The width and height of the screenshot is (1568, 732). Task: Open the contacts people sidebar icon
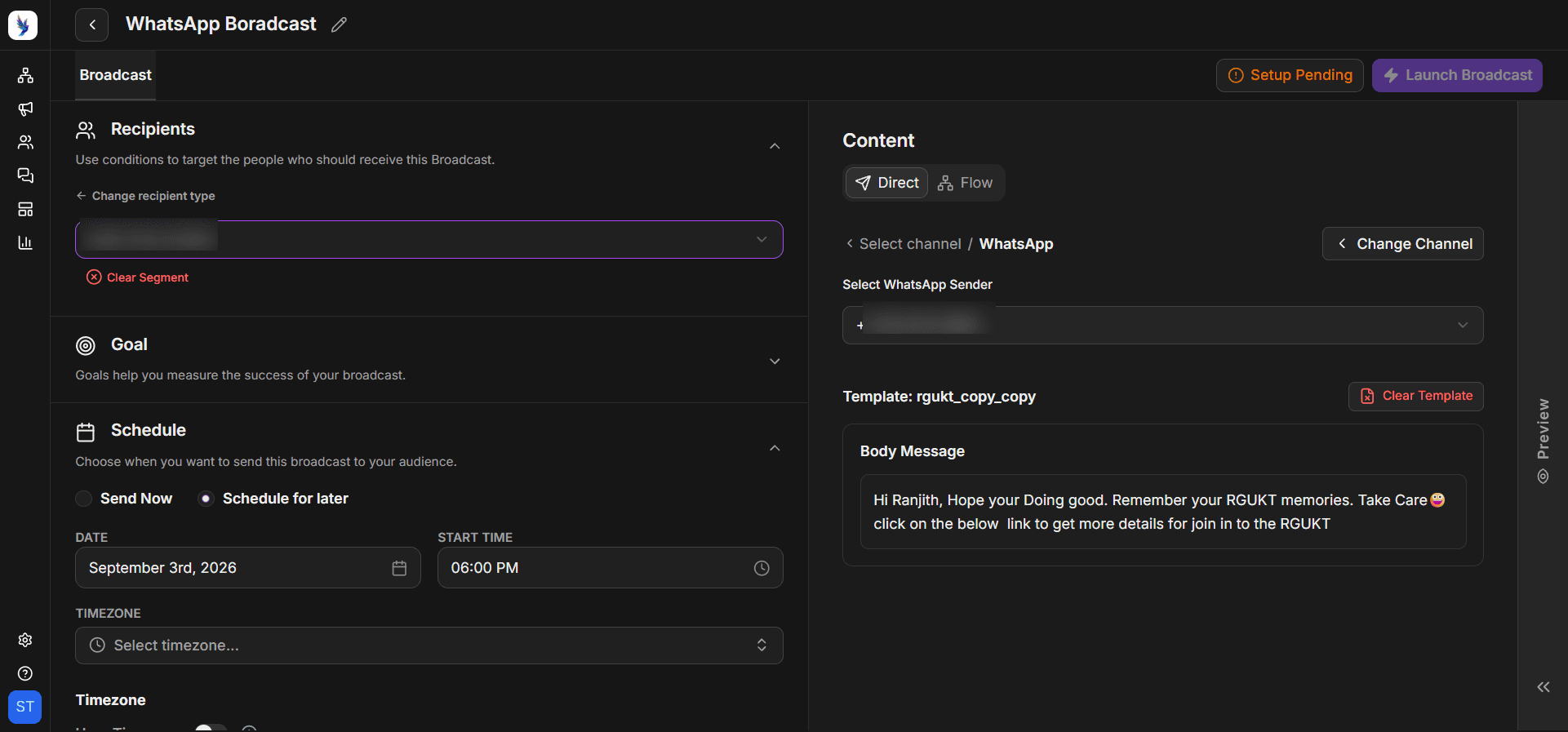click(25, 143)
